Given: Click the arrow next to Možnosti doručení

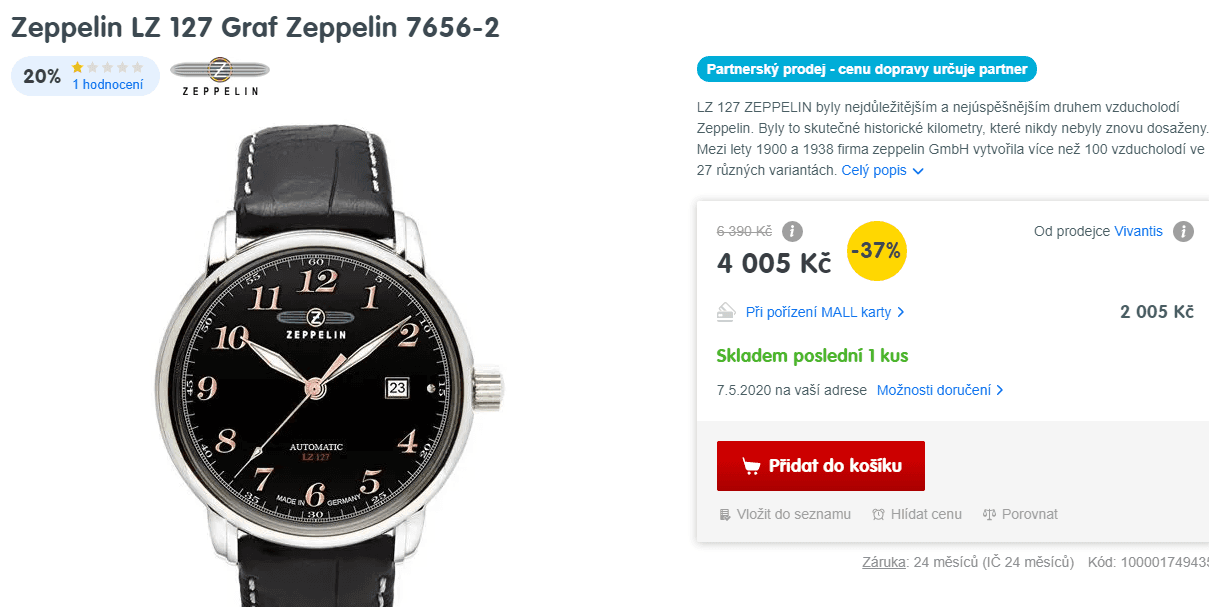Looking at the screenshot, I should tap(1000, 390).
